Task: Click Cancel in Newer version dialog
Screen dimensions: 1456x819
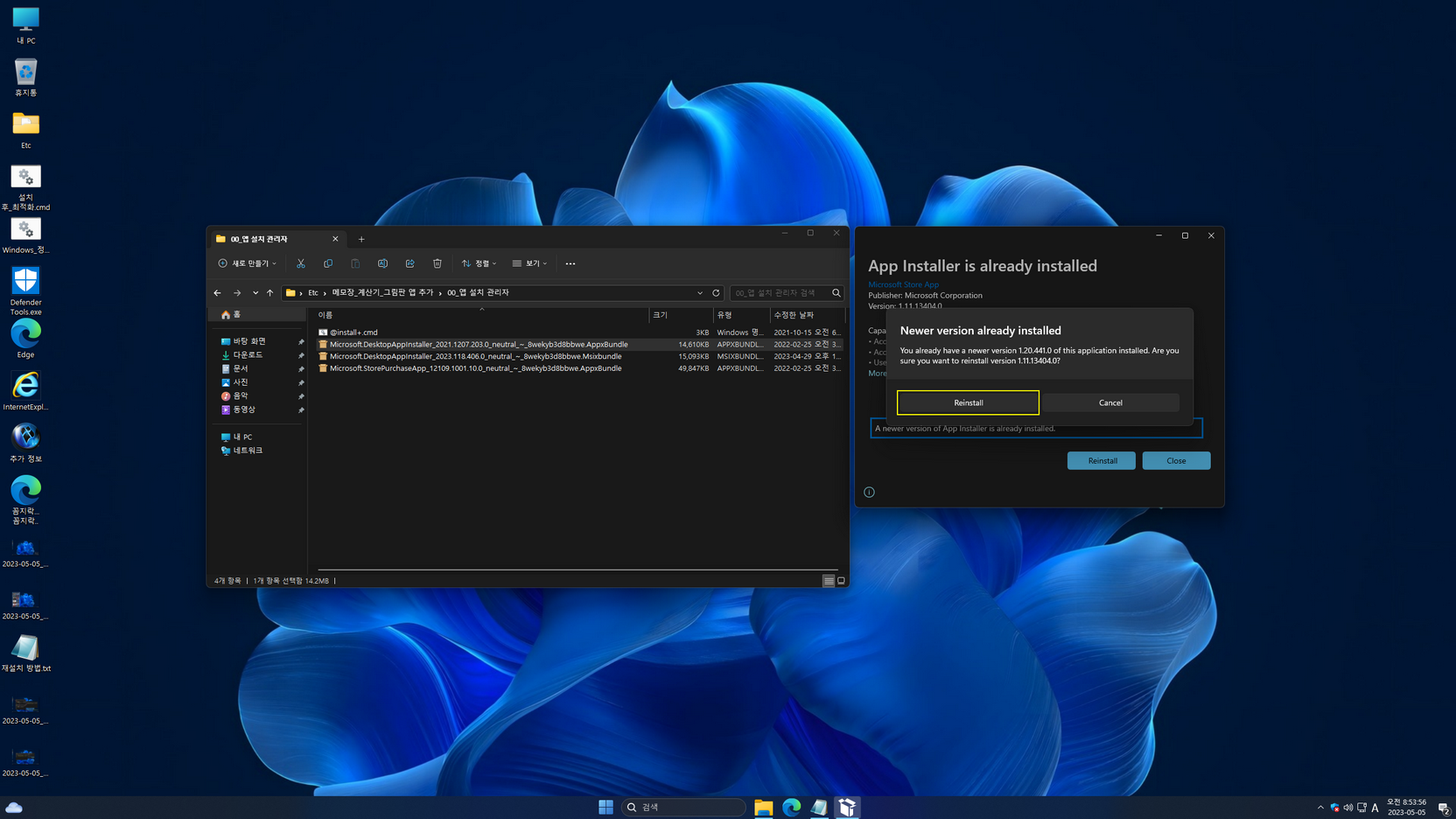Action: point(1110,402)
